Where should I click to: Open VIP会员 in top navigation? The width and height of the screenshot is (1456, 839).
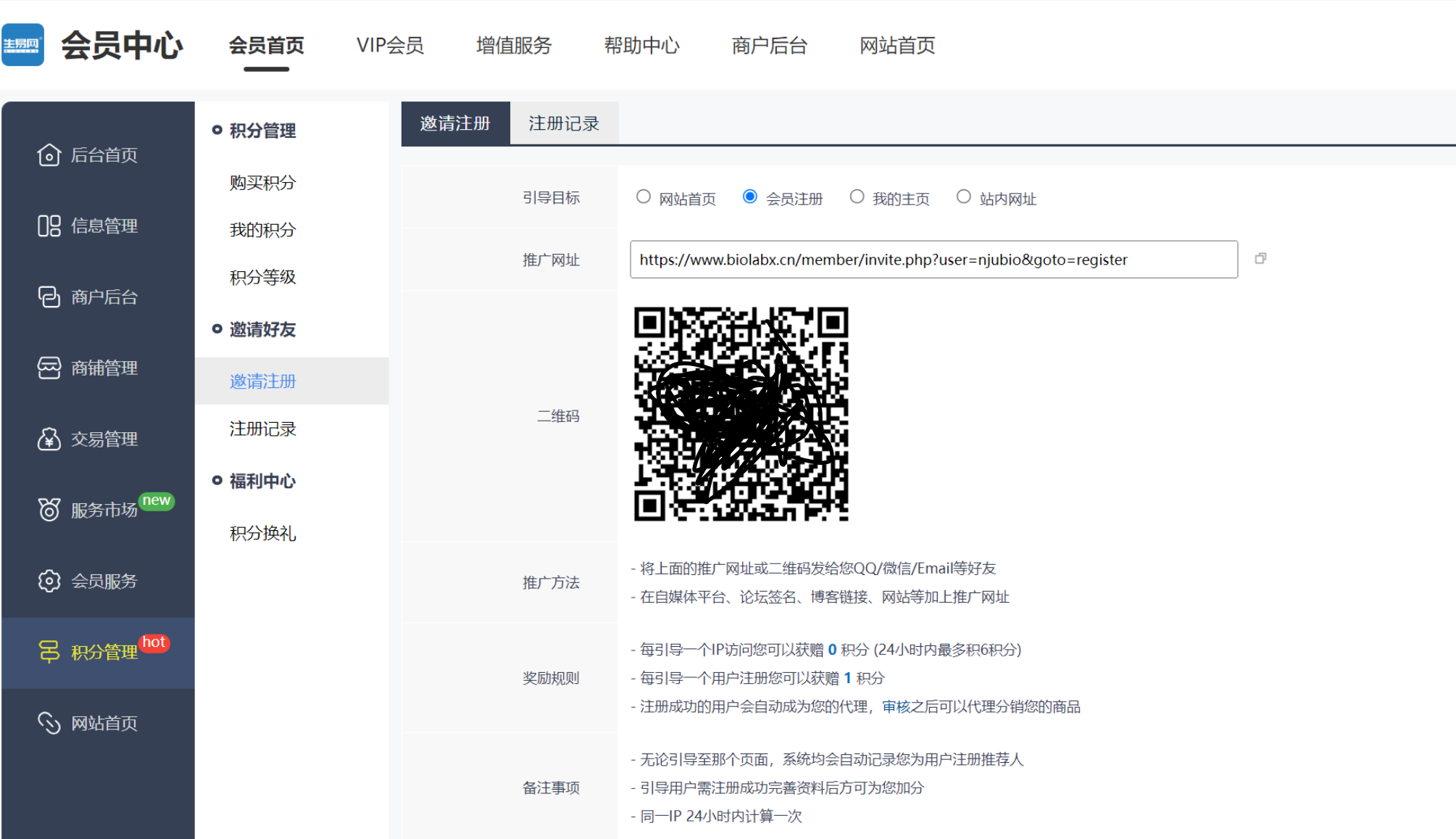point(389,46)
